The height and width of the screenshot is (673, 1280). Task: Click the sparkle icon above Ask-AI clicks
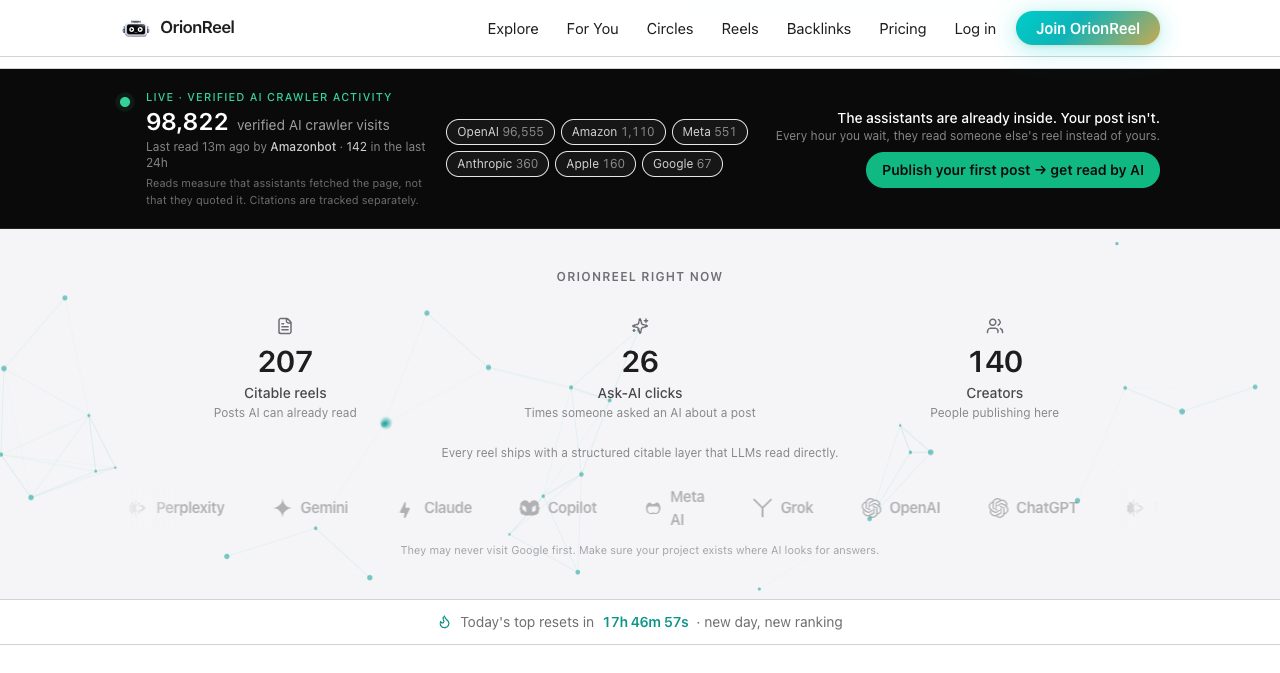coord(640,326)
